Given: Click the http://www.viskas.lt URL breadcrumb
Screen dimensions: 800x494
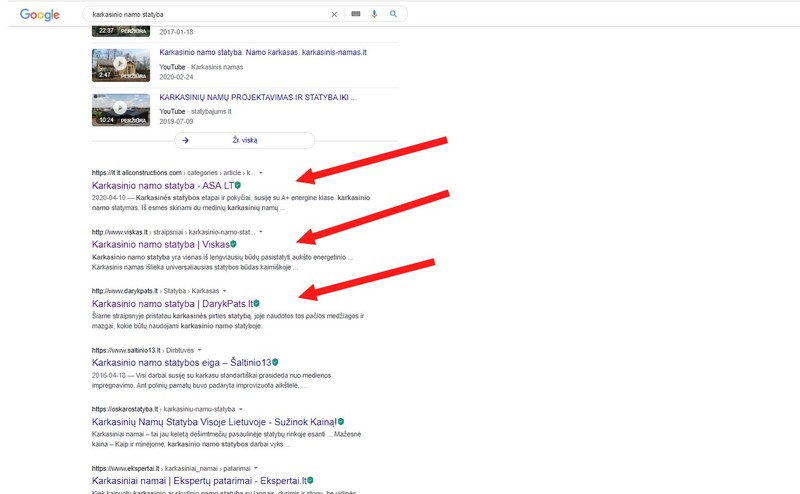Looking at the screenshot, I should [173, 232].
